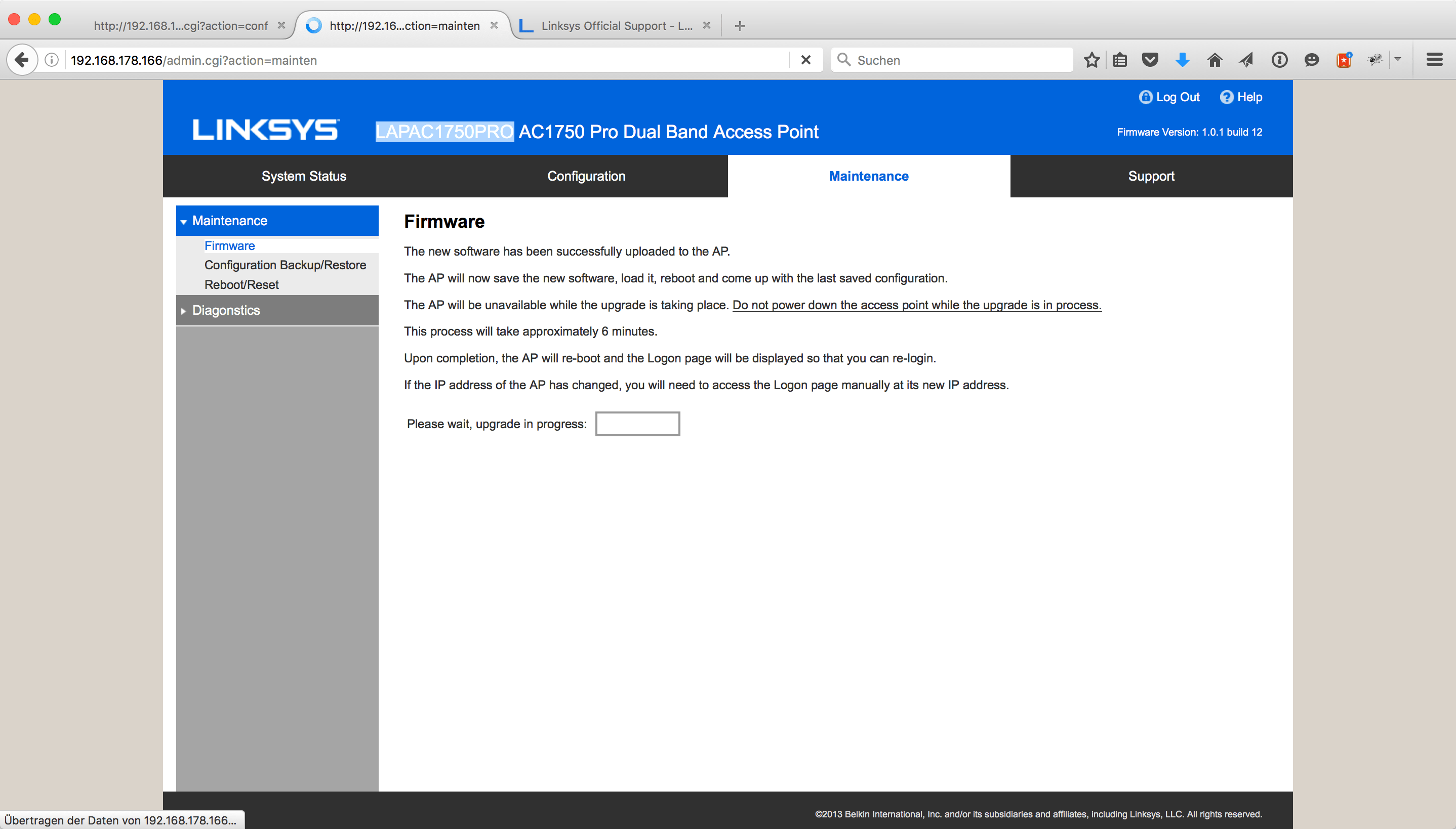Image resolution: width=1456 pixels, height=829 pixels.
Task: Switch to Linksys Official Support tab
Action: 617,26
